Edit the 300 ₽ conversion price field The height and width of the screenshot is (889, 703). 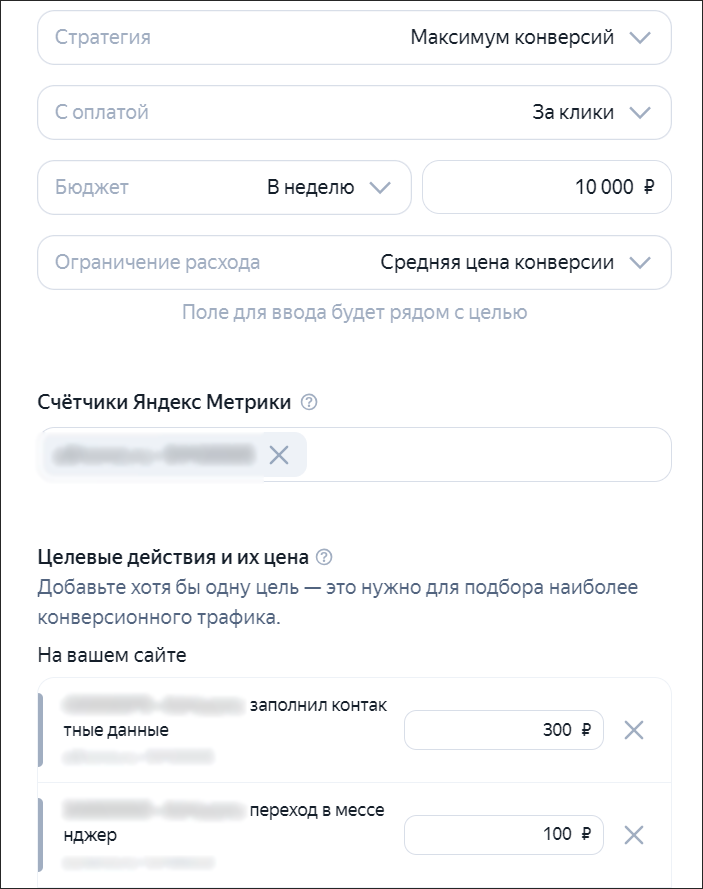click(x=502, y=729)
